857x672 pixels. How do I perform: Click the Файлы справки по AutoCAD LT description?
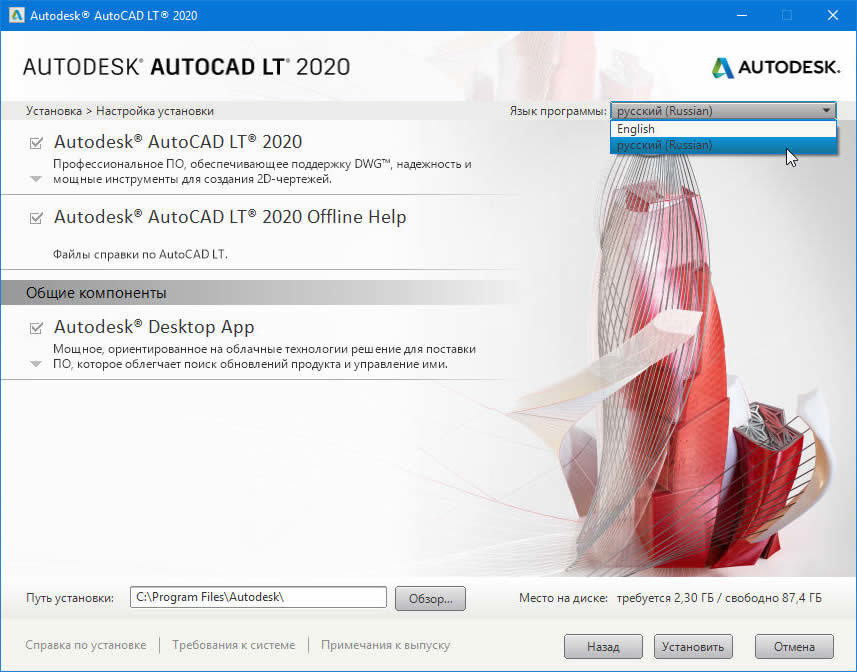[140, 254]
